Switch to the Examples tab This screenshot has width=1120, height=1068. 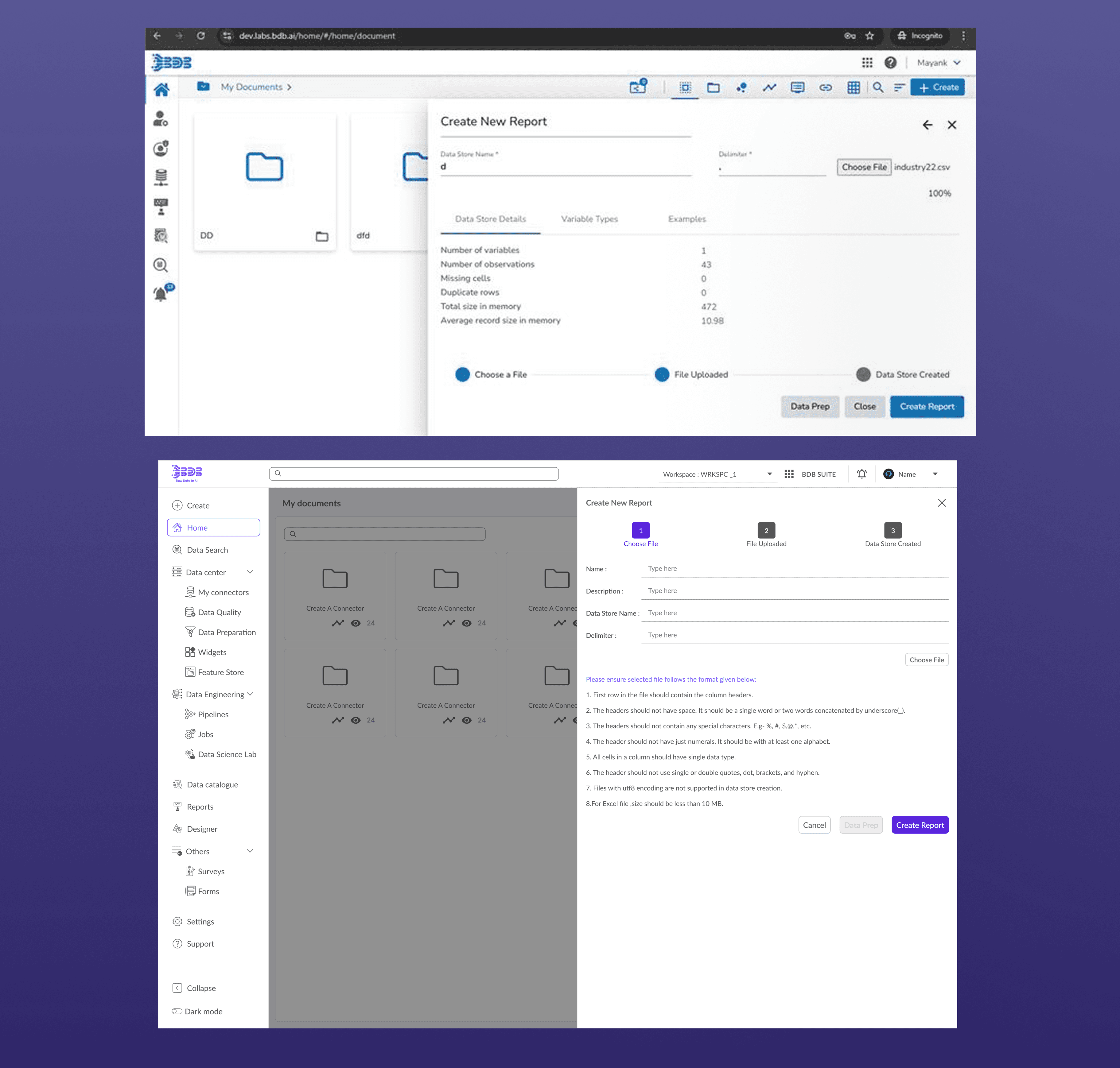click(686, 219)
